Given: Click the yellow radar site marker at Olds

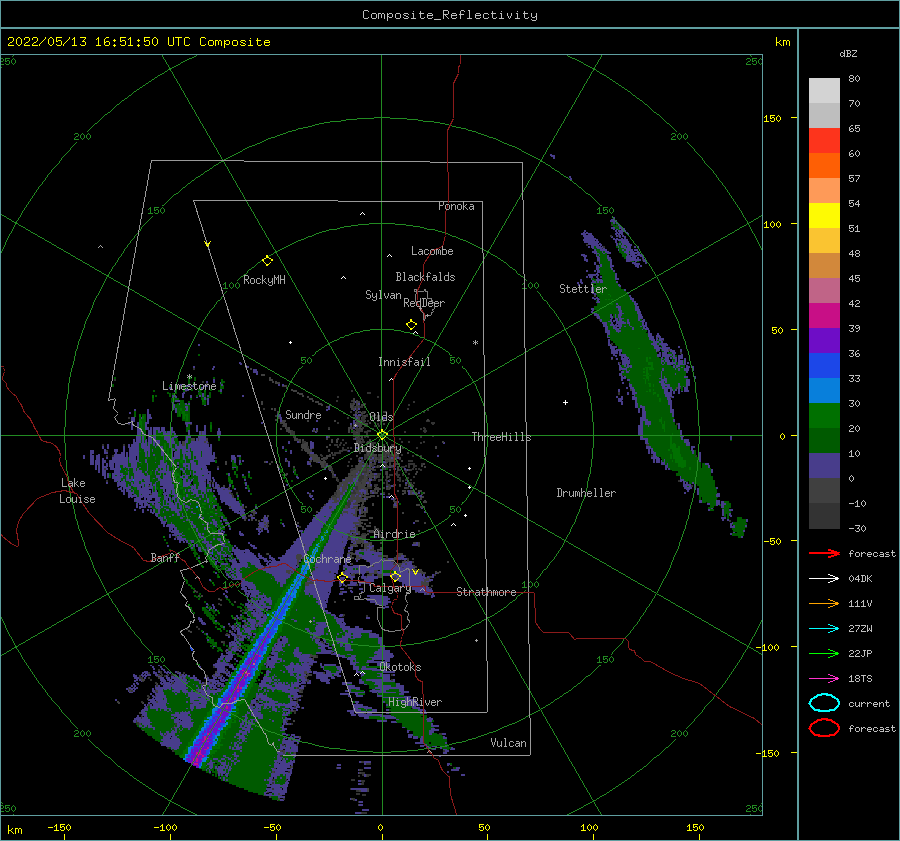Looking at the screenshot, I should (382, 435).
